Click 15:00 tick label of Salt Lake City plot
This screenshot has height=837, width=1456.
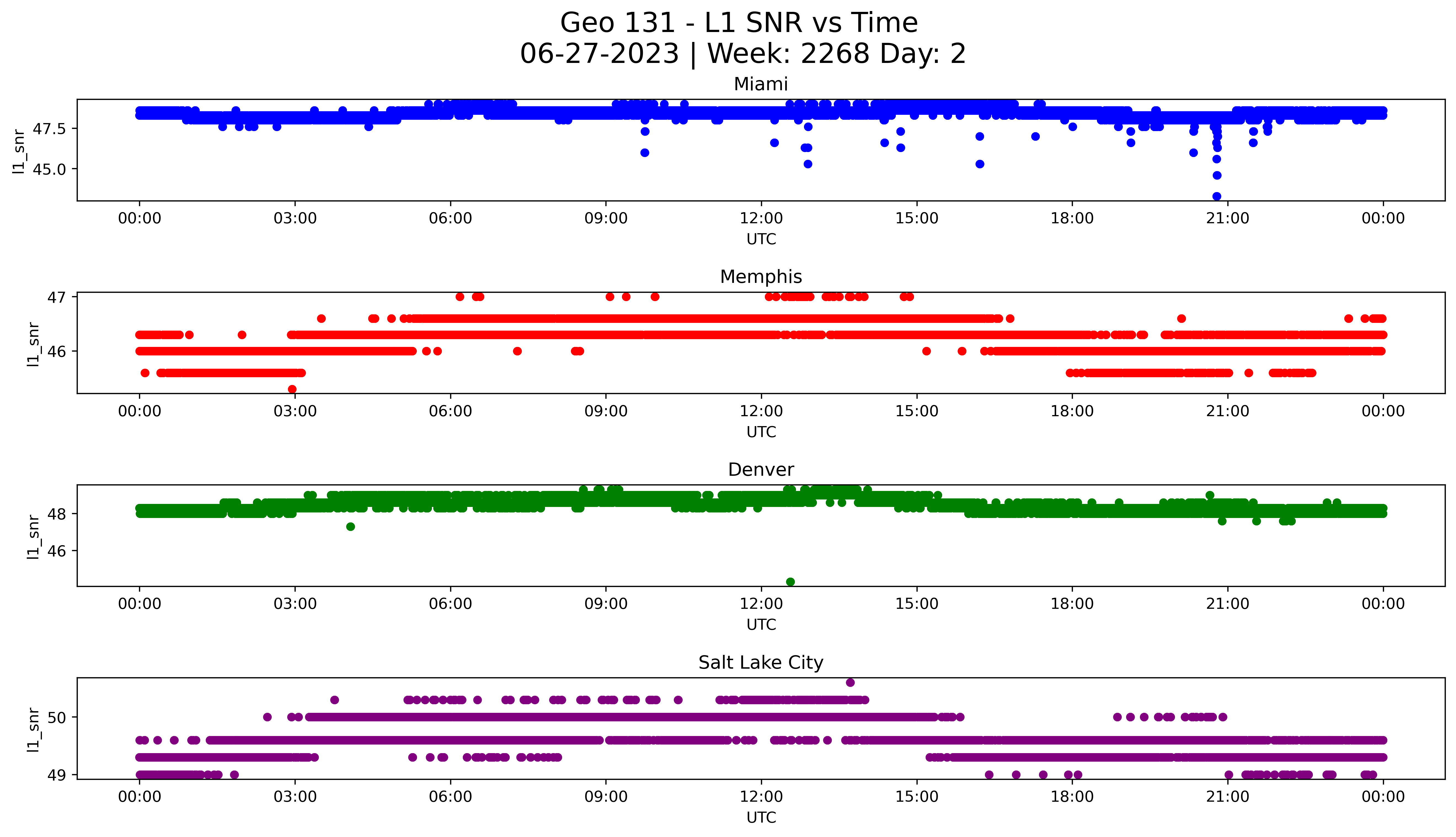[917, 797]
